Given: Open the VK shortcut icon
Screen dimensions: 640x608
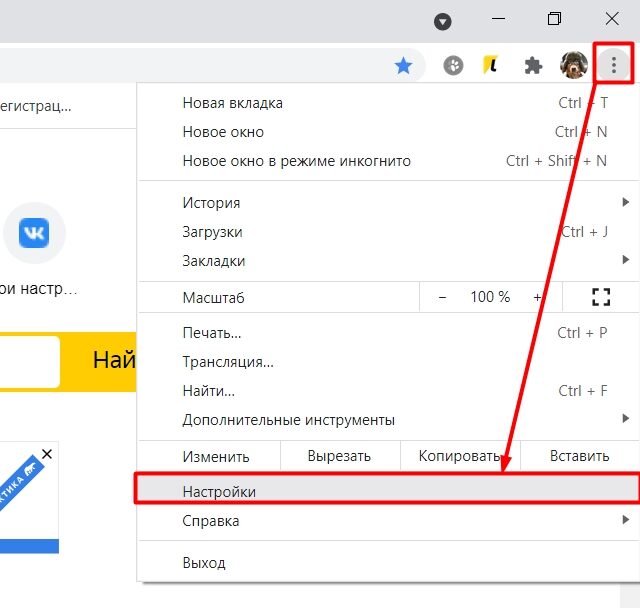Looking at the screenshot, I should 35,234.
